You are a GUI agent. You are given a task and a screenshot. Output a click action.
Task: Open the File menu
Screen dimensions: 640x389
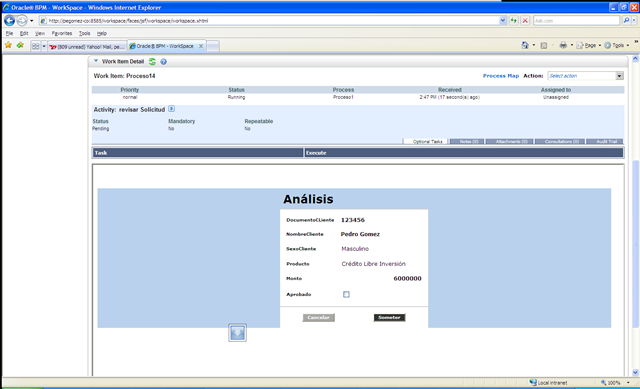pos(9,33)
